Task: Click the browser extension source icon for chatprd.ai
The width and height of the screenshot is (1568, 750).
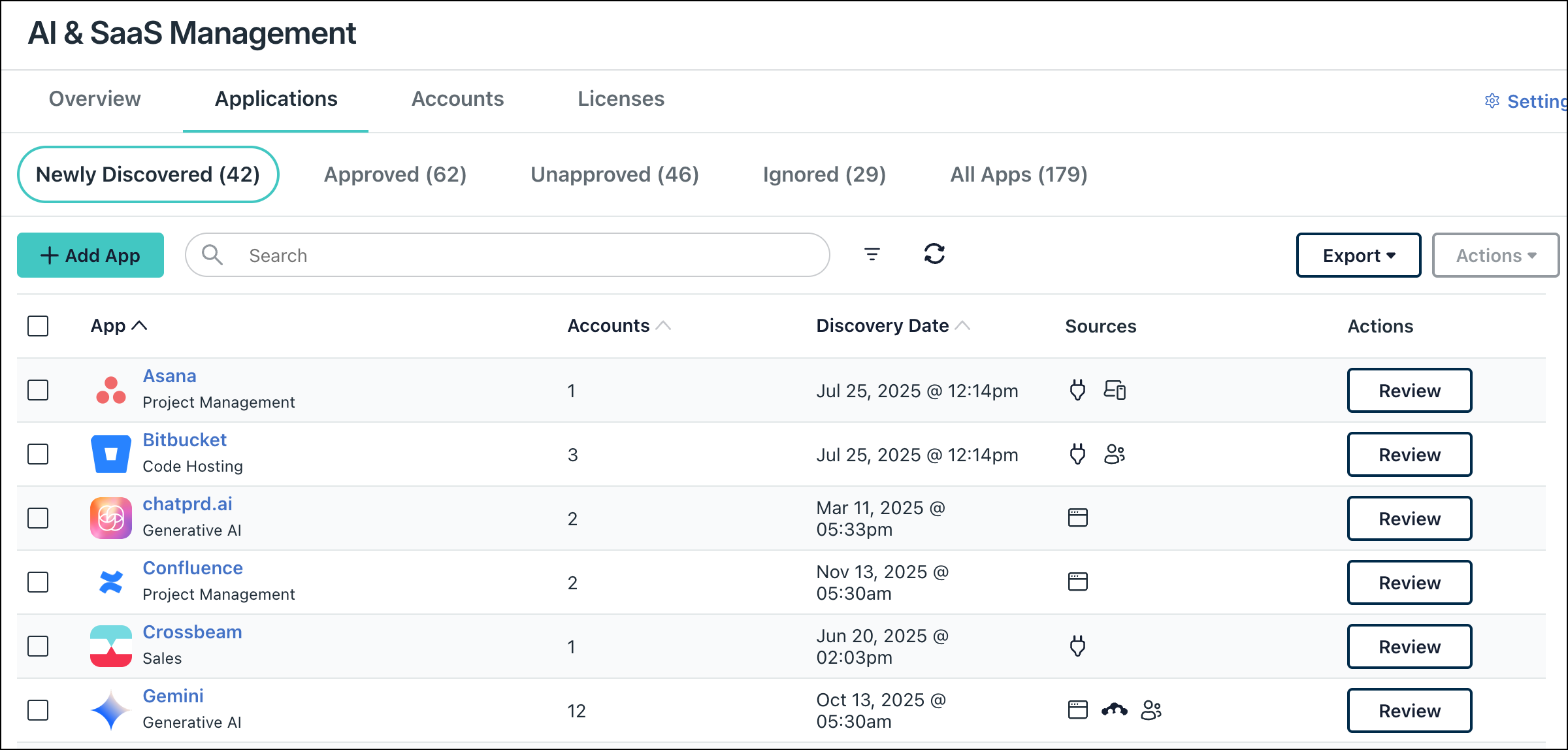Action: click(1077, 517)
